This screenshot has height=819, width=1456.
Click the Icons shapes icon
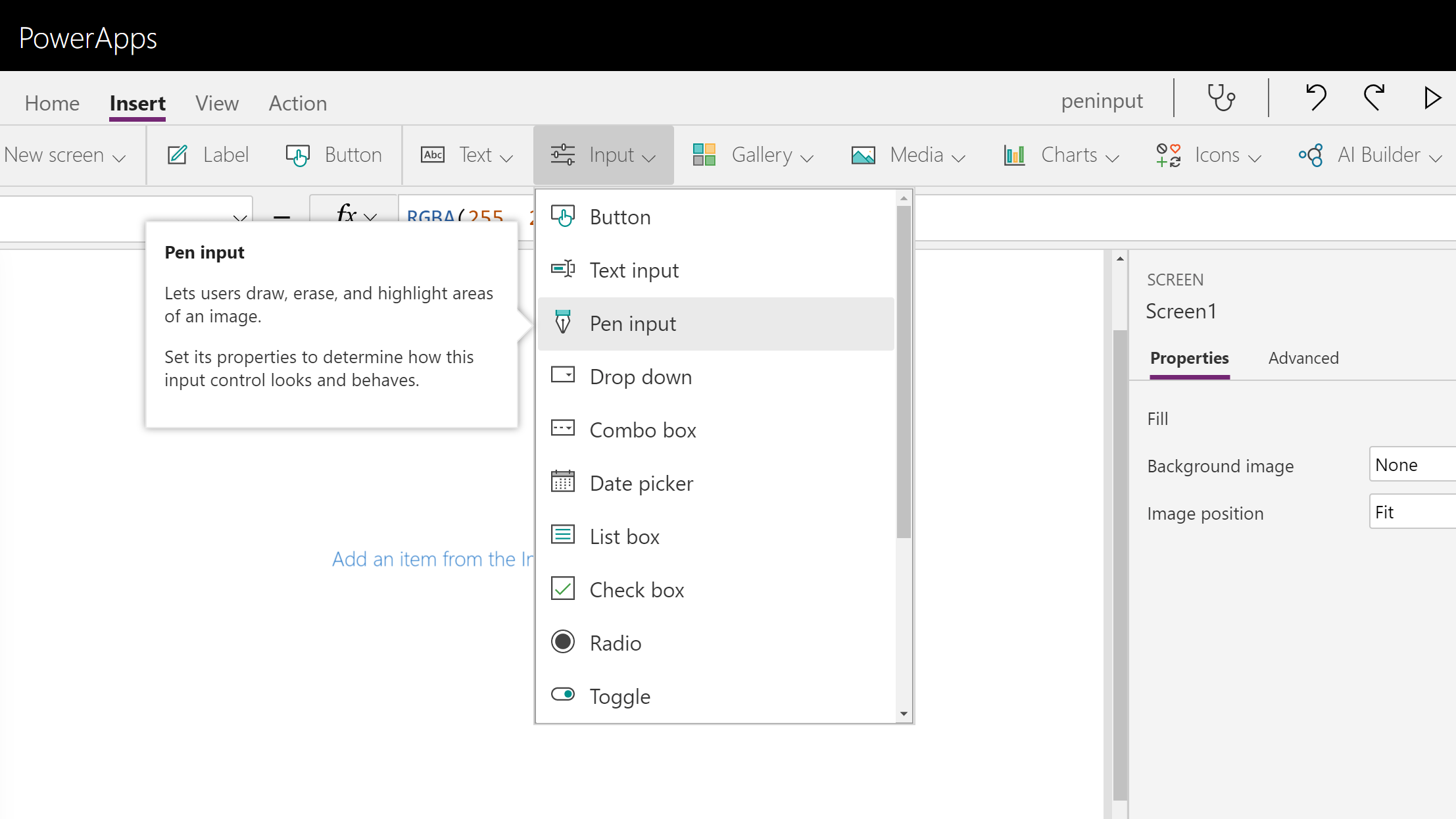[x=1168, y=155]
